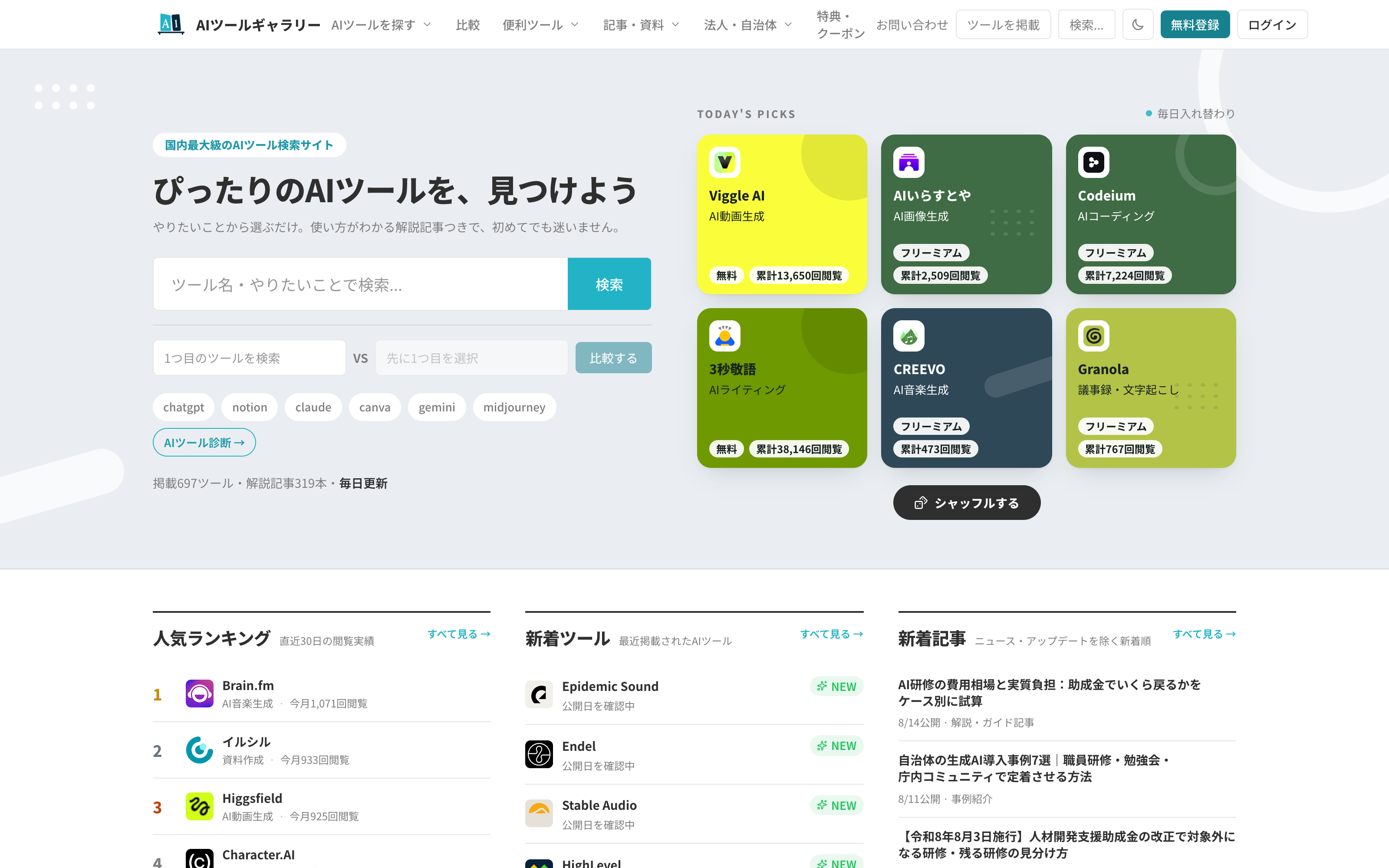Open the 特典・クーポン menu item

click(840, 25)
